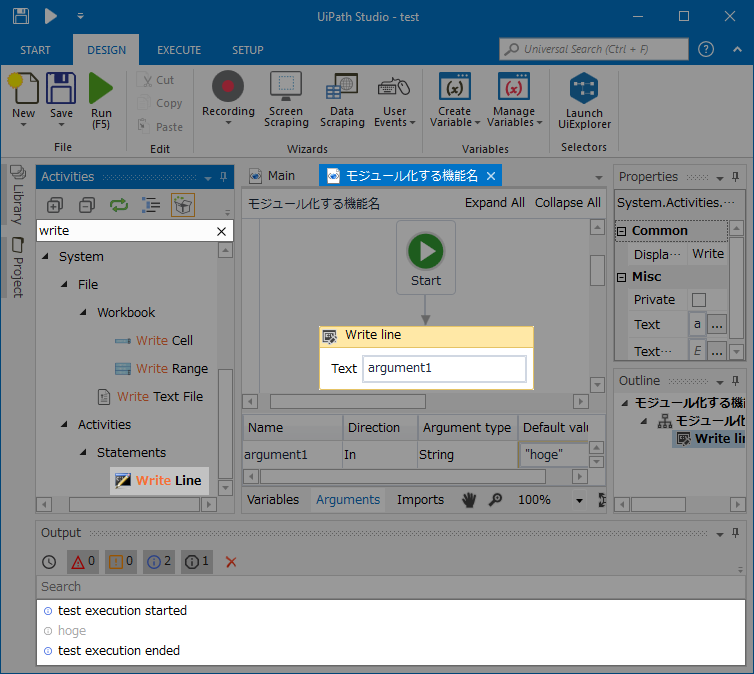This screenshot has width=754, height=674.
Task: Toggle warning messages filter in Output
Action: (121, 562)
